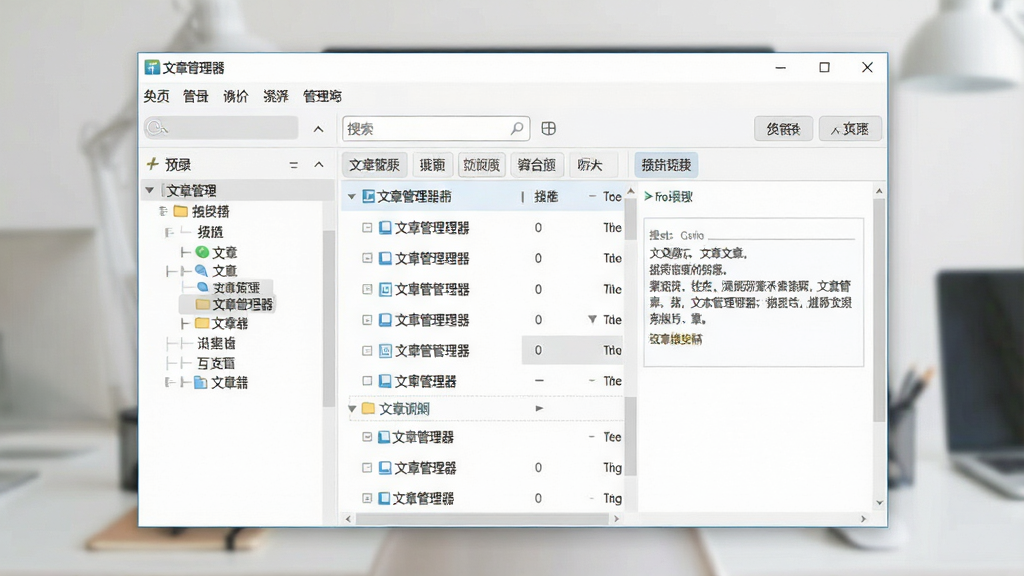Click the ▼ dropdown arrow in the 'Tde' row
1024x576 pixels.
click(592, 319)
